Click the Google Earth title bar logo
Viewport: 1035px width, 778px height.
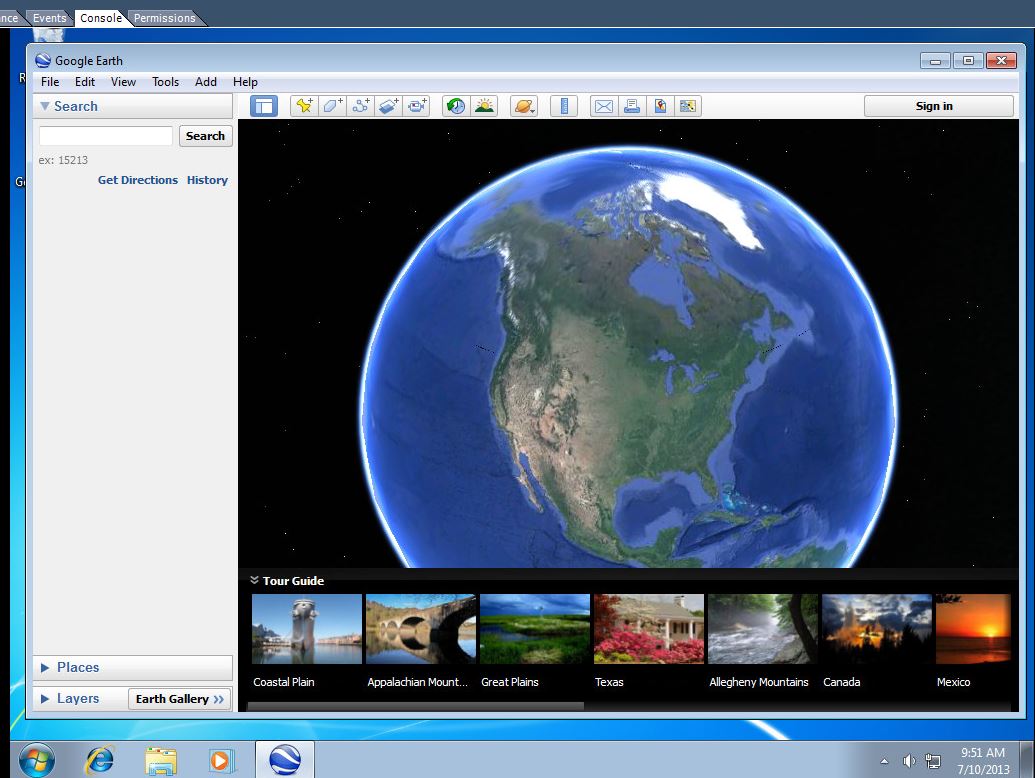(x=43, y=61)
